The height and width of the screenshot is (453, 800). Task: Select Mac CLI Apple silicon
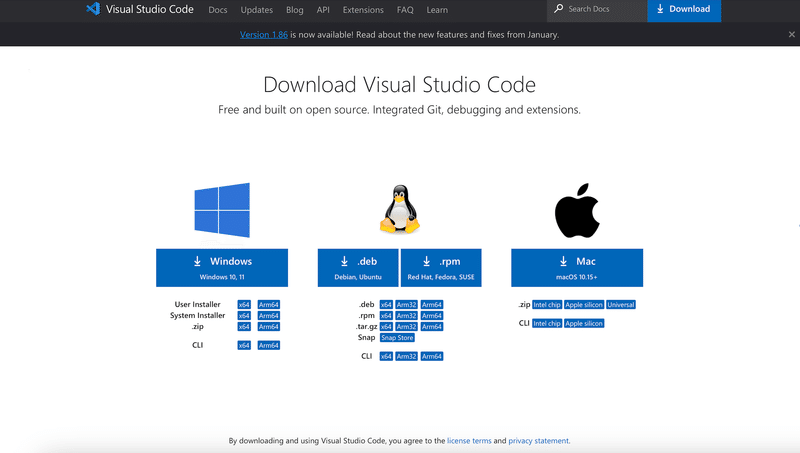click(x=584, y=323)
